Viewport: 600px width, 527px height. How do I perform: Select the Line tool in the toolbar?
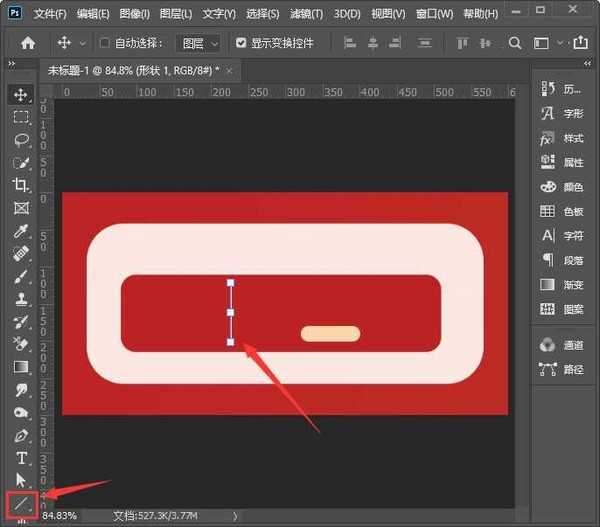(x=20, y=503)
